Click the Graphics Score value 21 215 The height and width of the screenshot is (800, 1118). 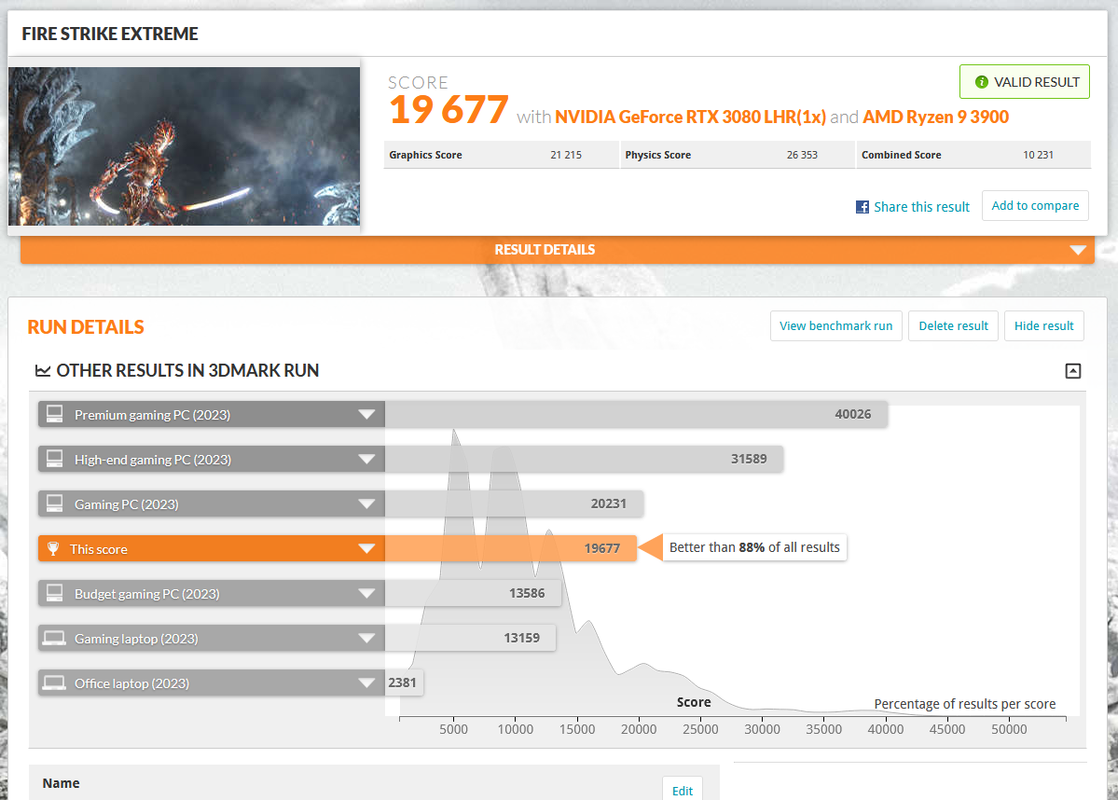pos(565,155)
